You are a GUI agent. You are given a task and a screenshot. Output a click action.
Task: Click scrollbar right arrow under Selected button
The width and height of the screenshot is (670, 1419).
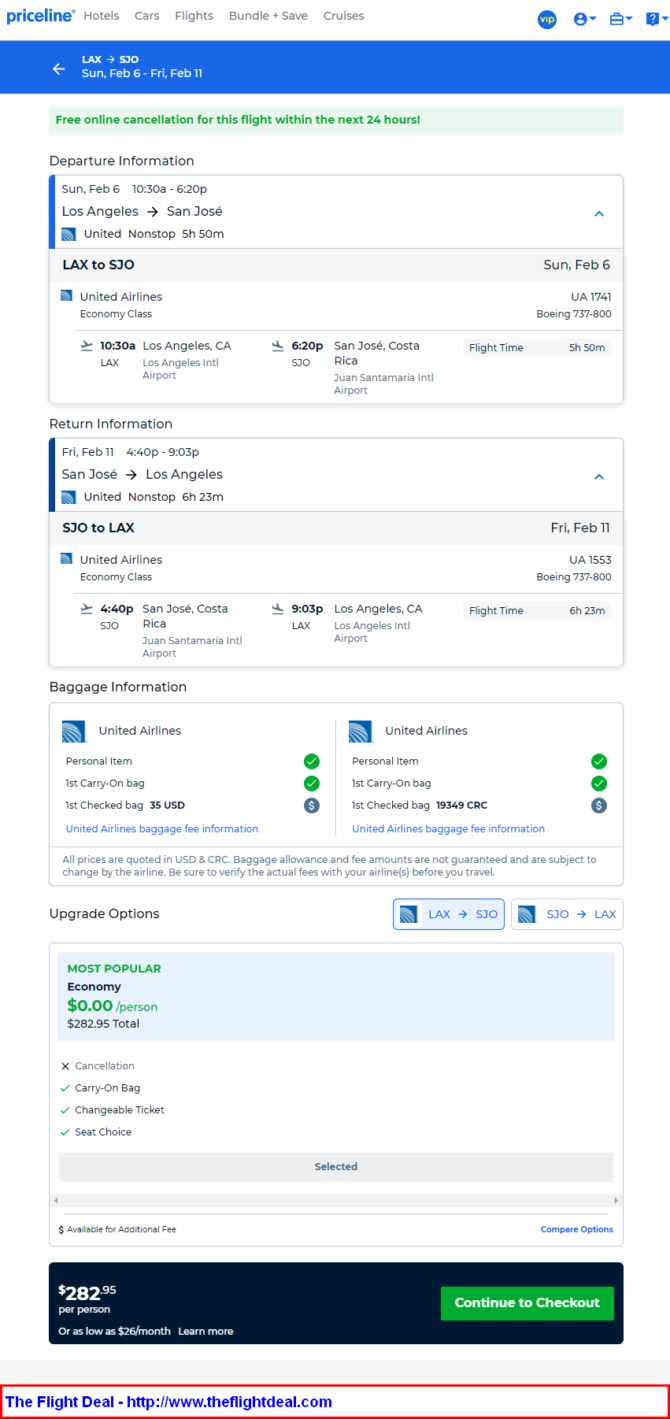click(x=616, y=1200)
